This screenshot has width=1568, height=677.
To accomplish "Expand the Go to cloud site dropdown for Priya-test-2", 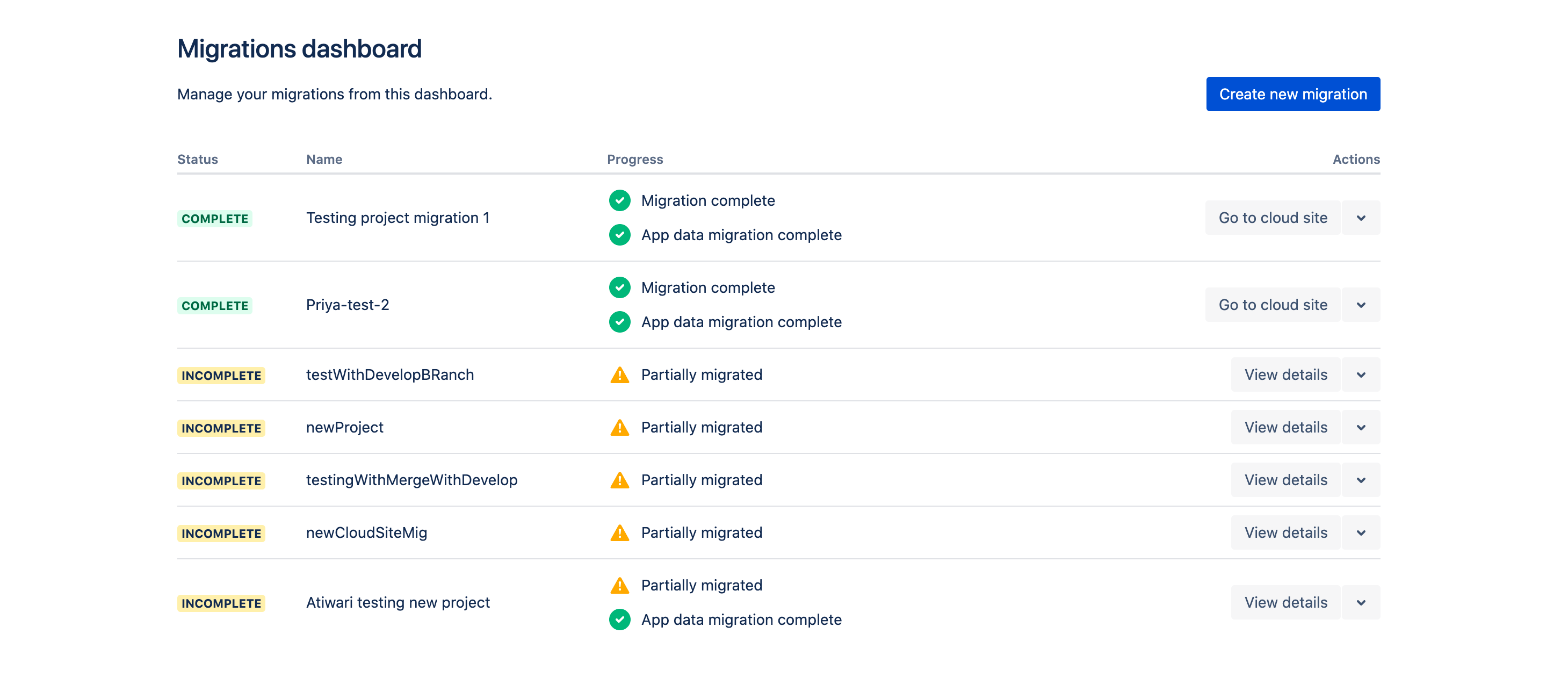I will tap(1362, 305).
